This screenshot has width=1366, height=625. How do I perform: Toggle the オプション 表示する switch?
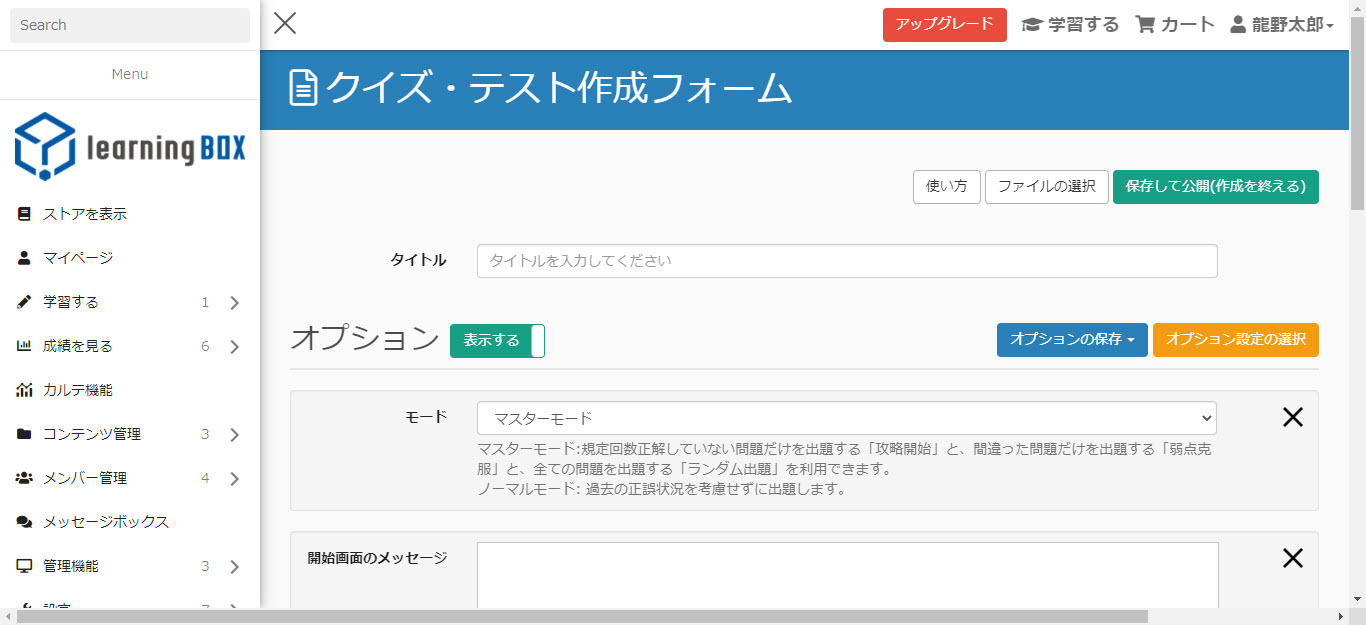497,341
